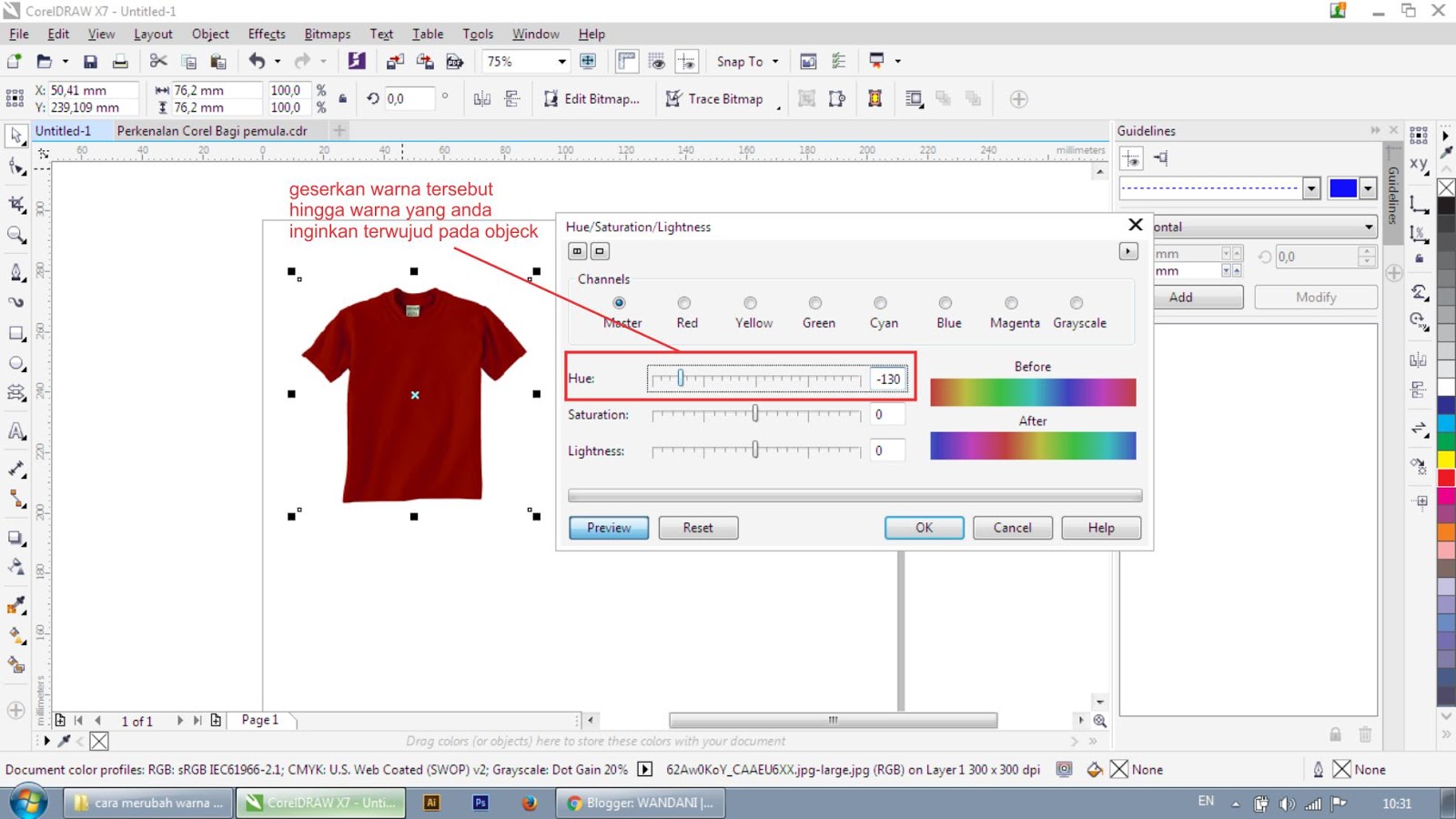This screenshot has width=1456, height=819.
Task: Open the dropdown arrow beside the Open icon
Action: [x=65, y=61]
